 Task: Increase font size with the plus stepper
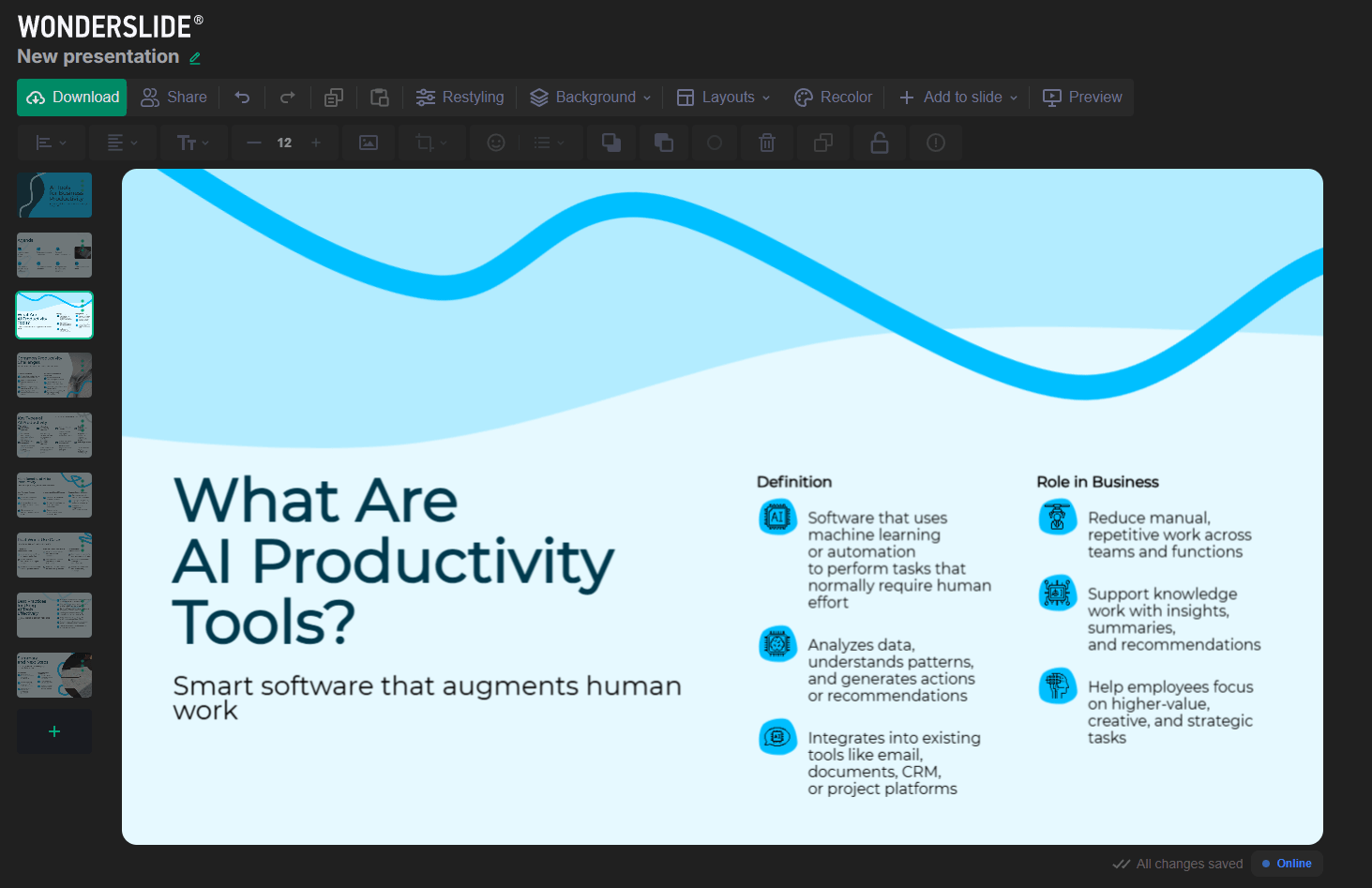point(316,143)
